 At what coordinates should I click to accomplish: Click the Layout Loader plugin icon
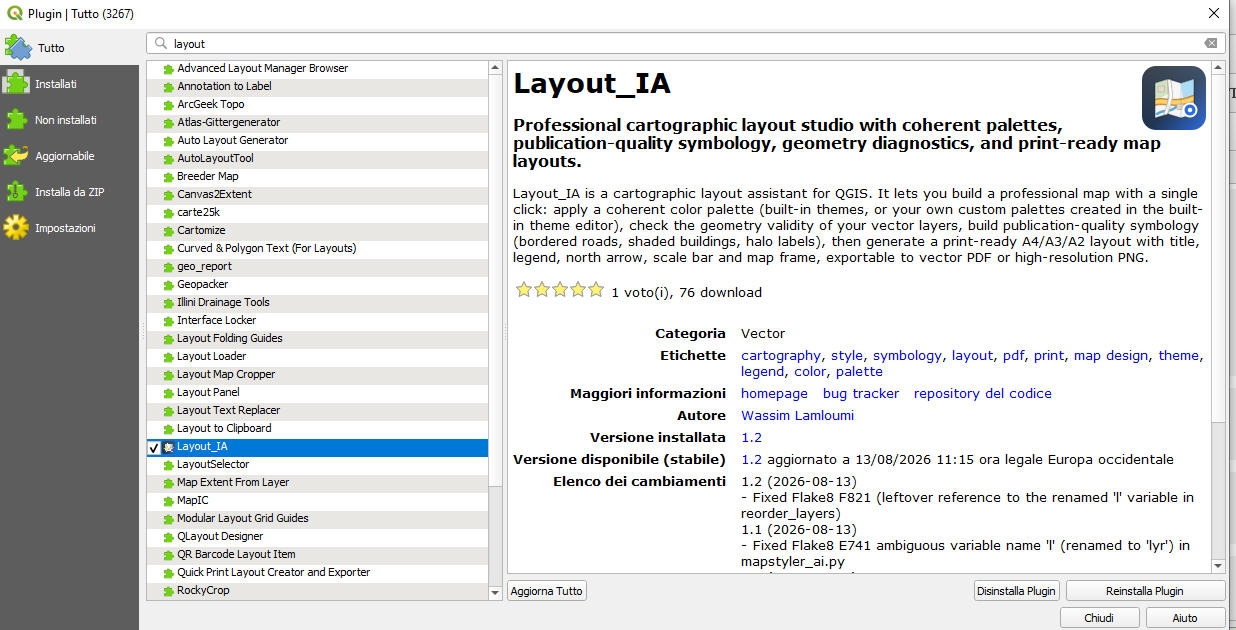(168, 357)
